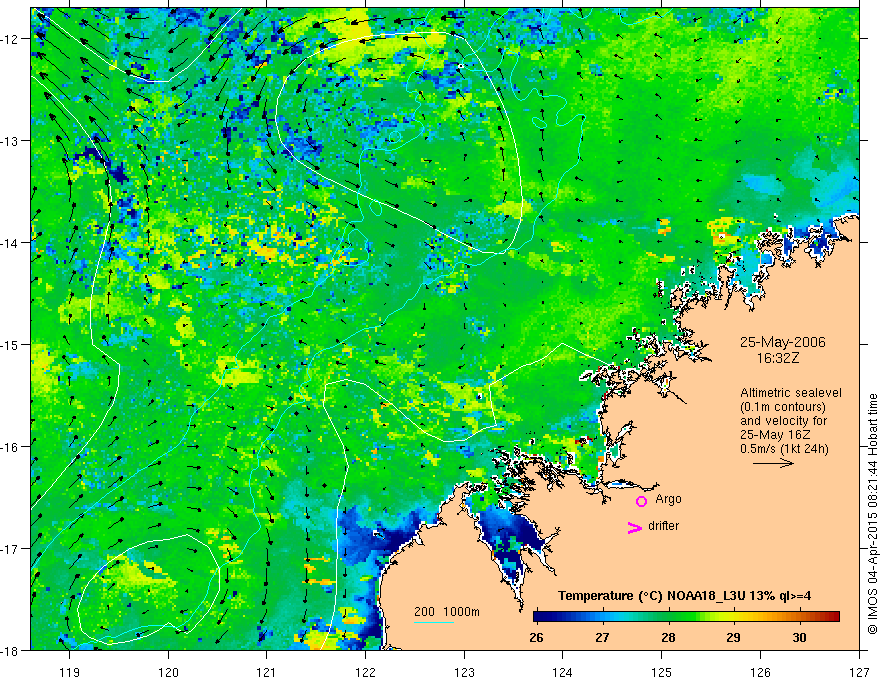
Task: Click latitude axis label -14
Action: [10, 243]
